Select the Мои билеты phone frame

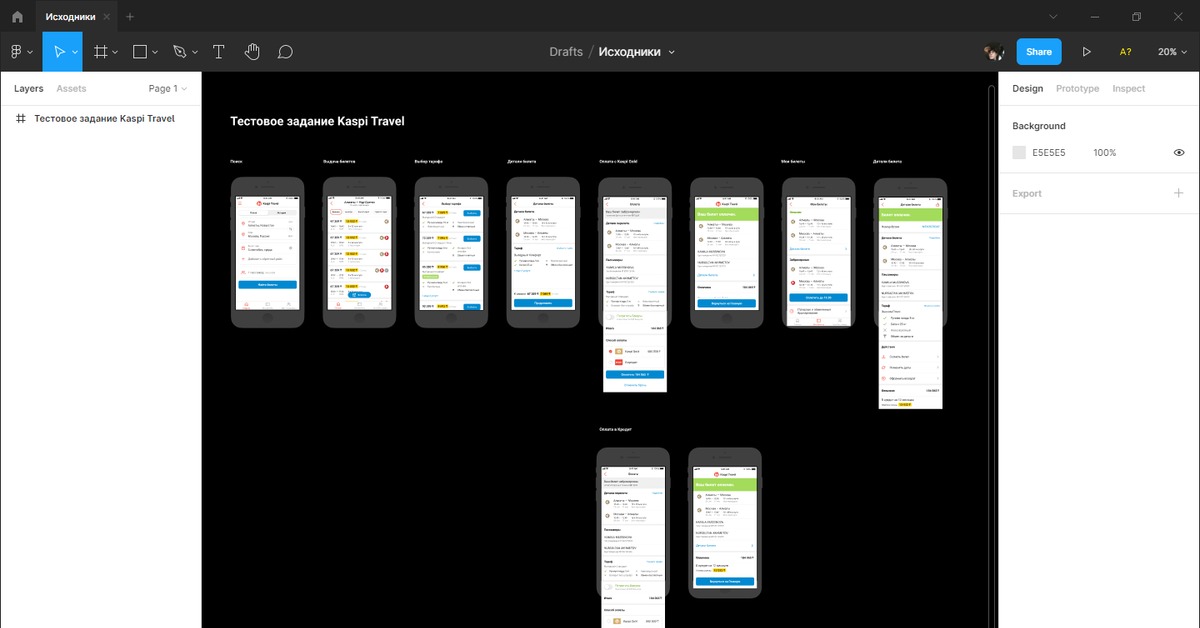pos(819,252)
